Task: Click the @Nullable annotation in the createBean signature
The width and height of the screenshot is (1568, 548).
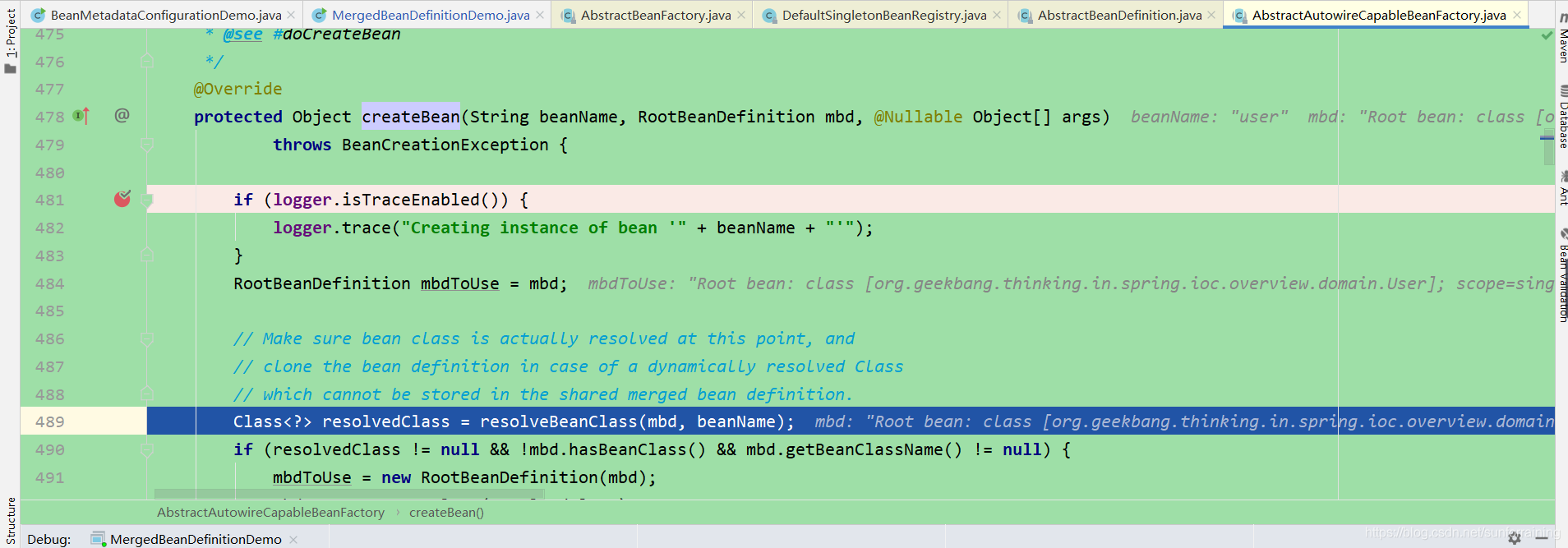Action: (918, 117)
